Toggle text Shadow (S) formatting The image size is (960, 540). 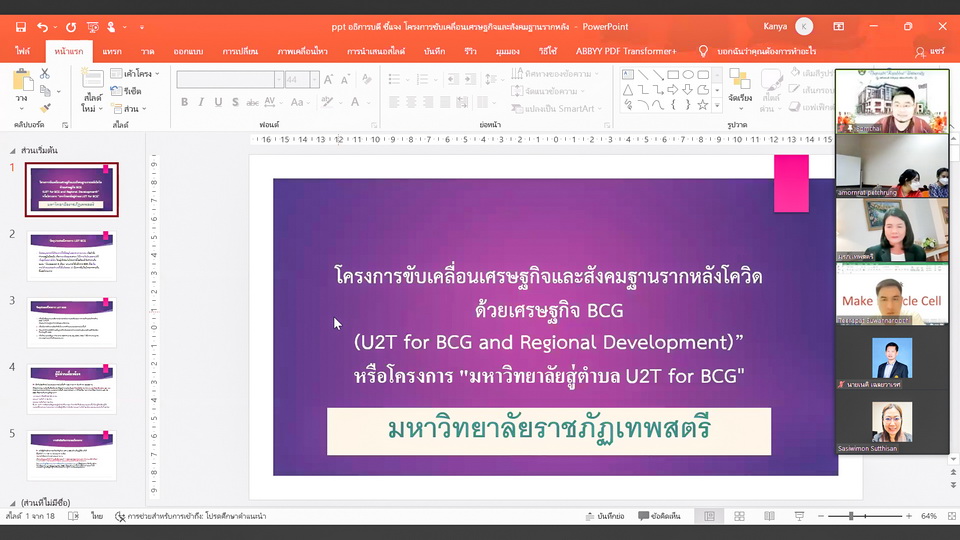235,102
